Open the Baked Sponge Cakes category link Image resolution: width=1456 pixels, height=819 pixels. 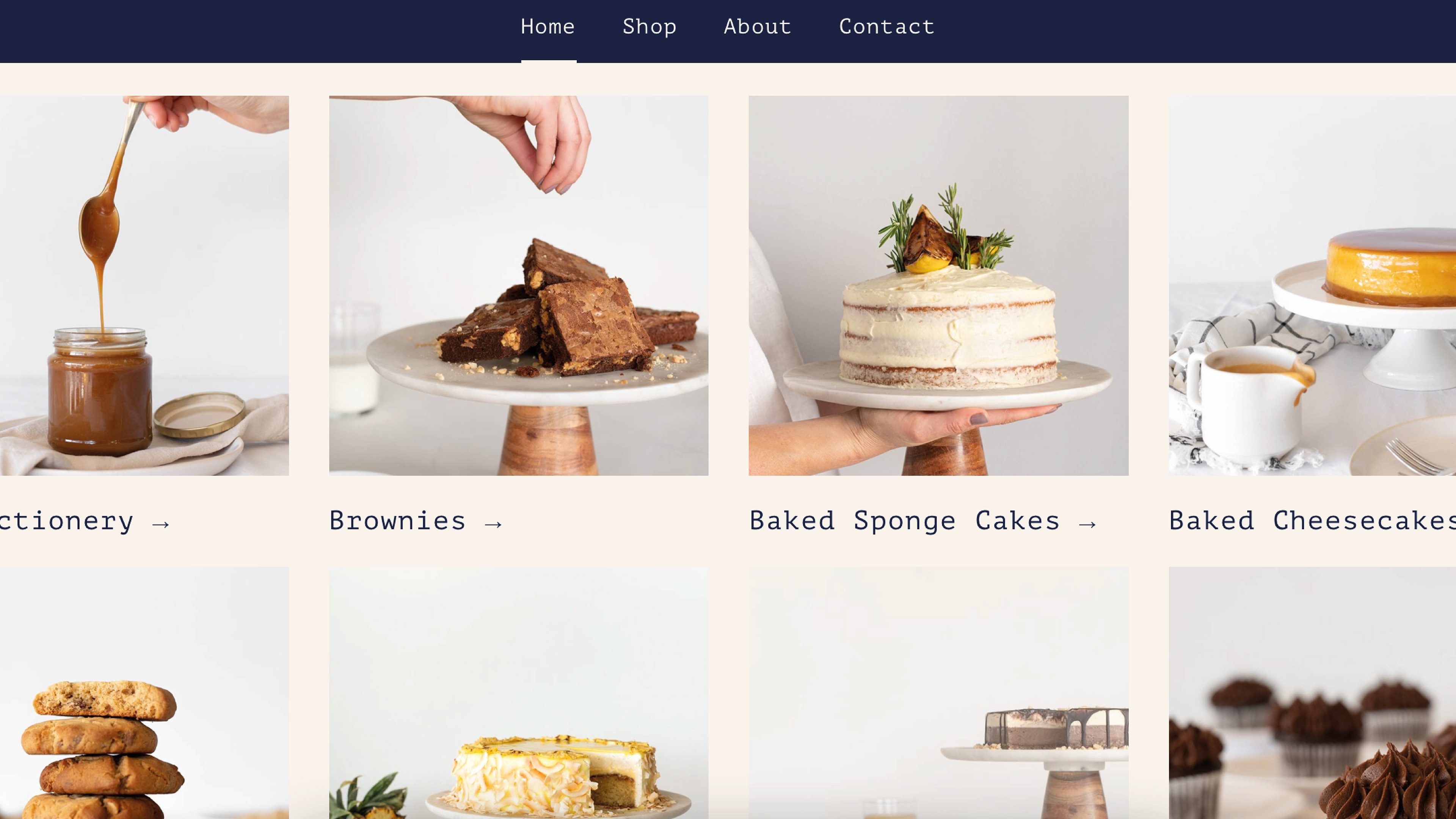(923, 520)
